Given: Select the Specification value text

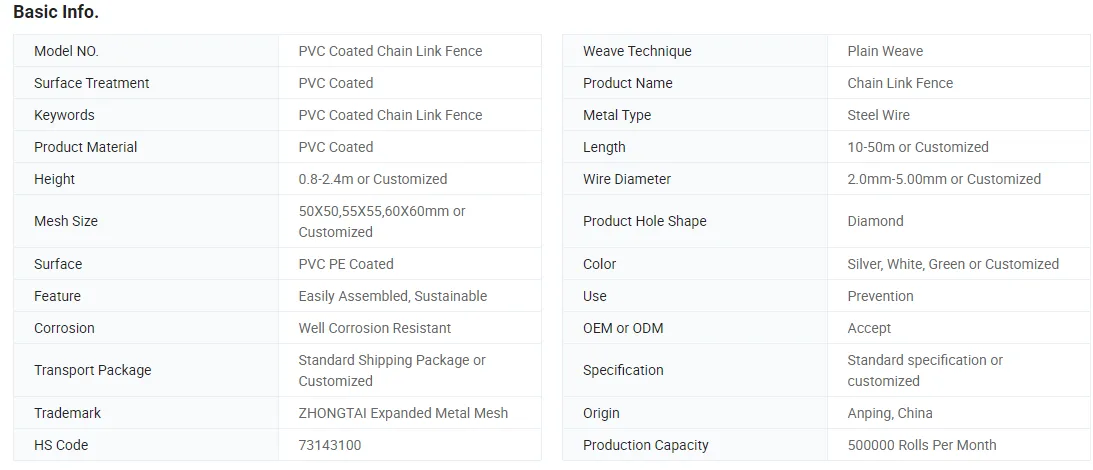Looking at the screenshot, I should point(924,370).
